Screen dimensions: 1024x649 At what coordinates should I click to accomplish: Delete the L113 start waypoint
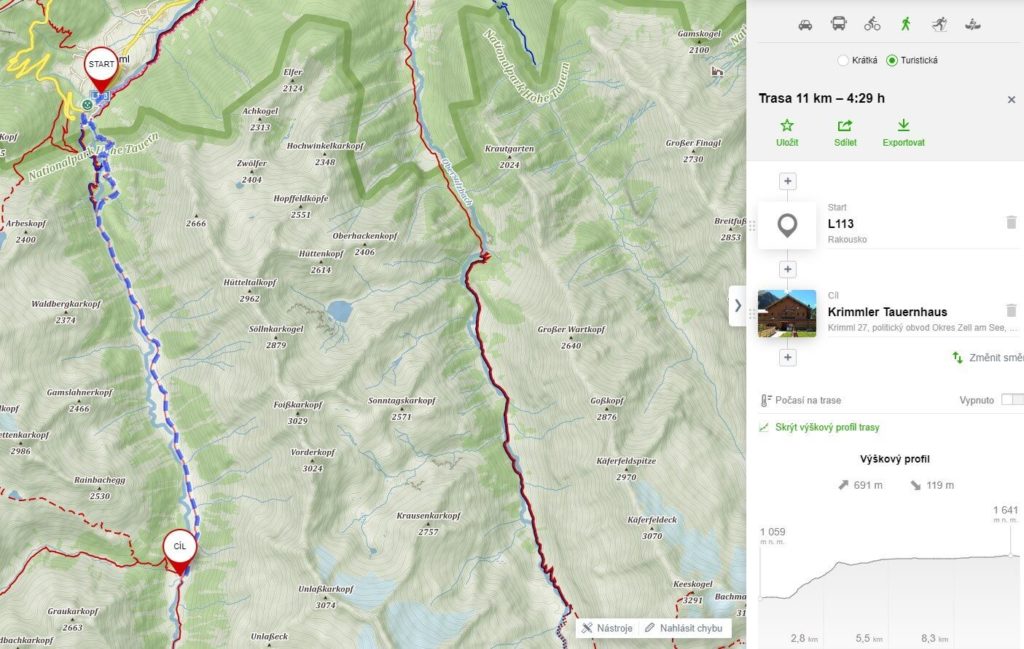pos(1011,223)
